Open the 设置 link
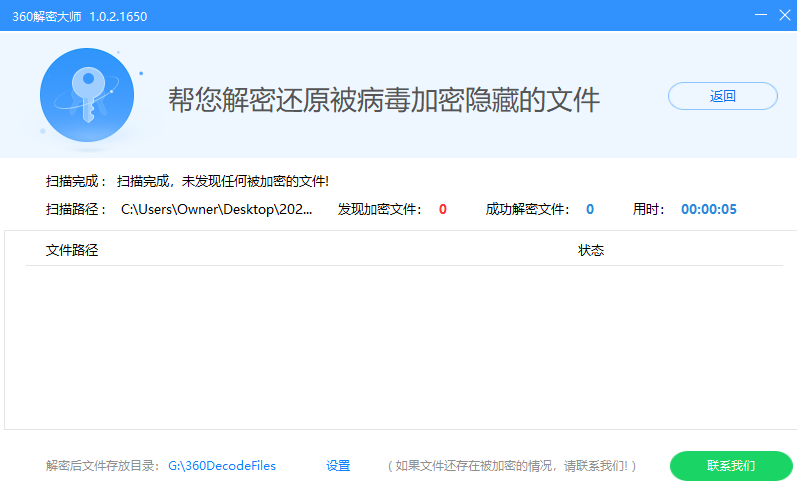Viewport: 797px width, 494px height. click(338, 466)
